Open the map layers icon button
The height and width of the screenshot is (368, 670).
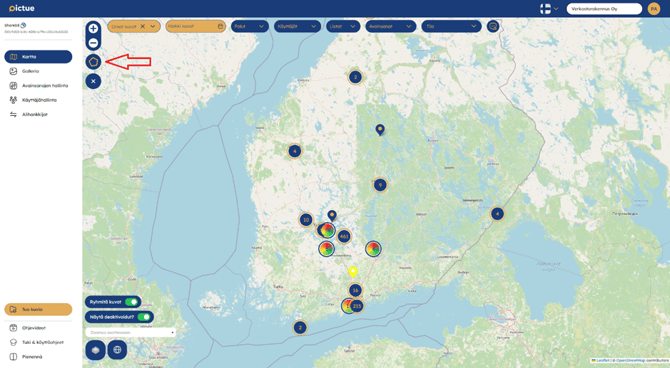pyautogui.click(x=95, y=350)
